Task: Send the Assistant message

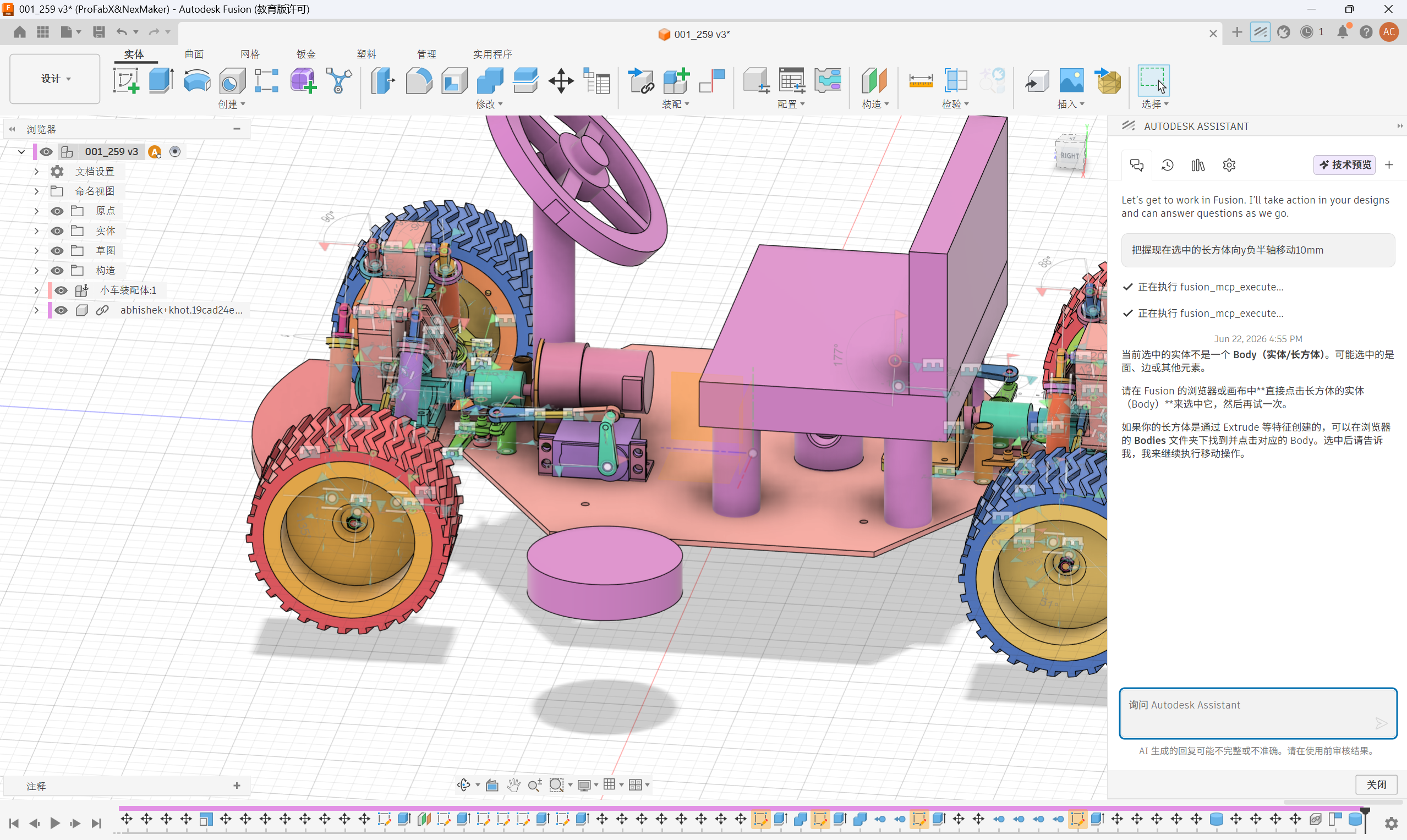Action: coord(1381,723)
